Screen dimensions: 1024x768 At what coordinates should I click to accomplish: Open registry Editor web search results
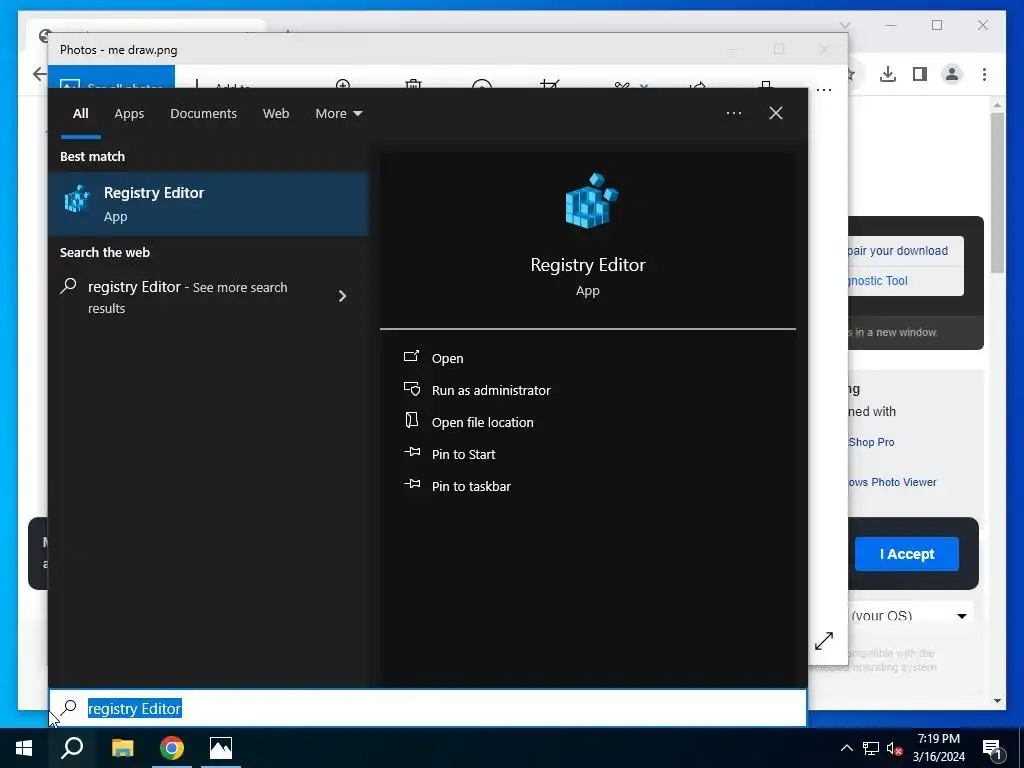[208, 296]
